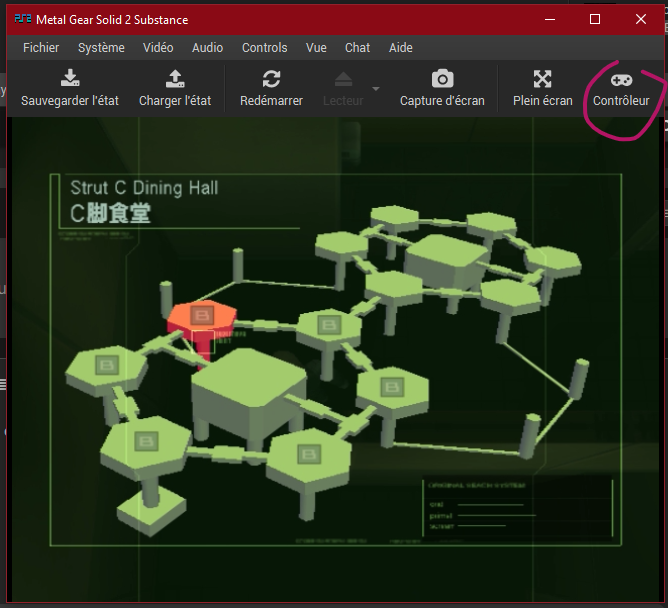Open the Vue menu

pos(316,48)
